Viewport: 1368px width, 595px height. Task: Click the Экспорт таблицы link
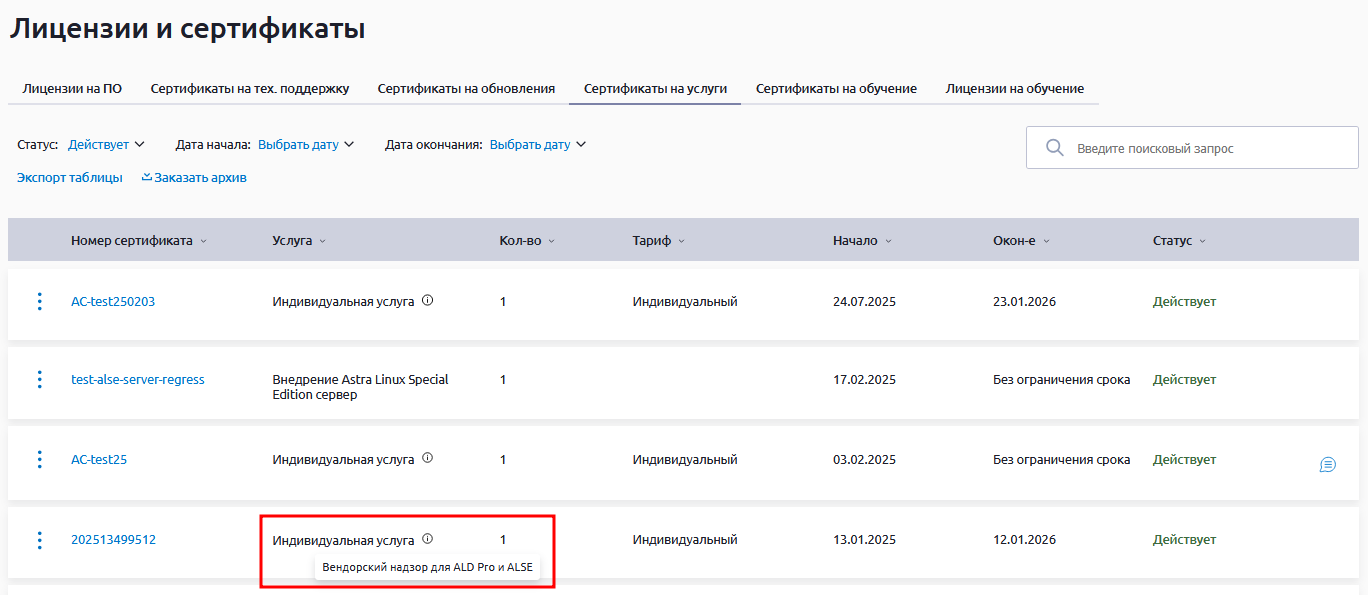coord(70,178)
